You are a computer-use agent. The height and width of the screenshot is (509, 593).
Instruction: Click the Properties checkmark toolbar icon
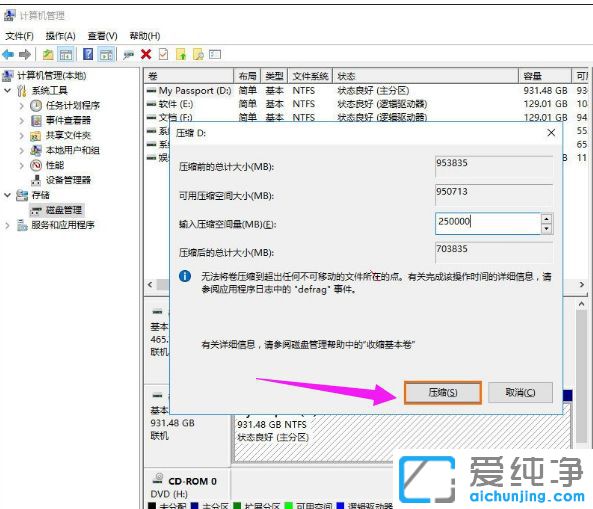163,54
